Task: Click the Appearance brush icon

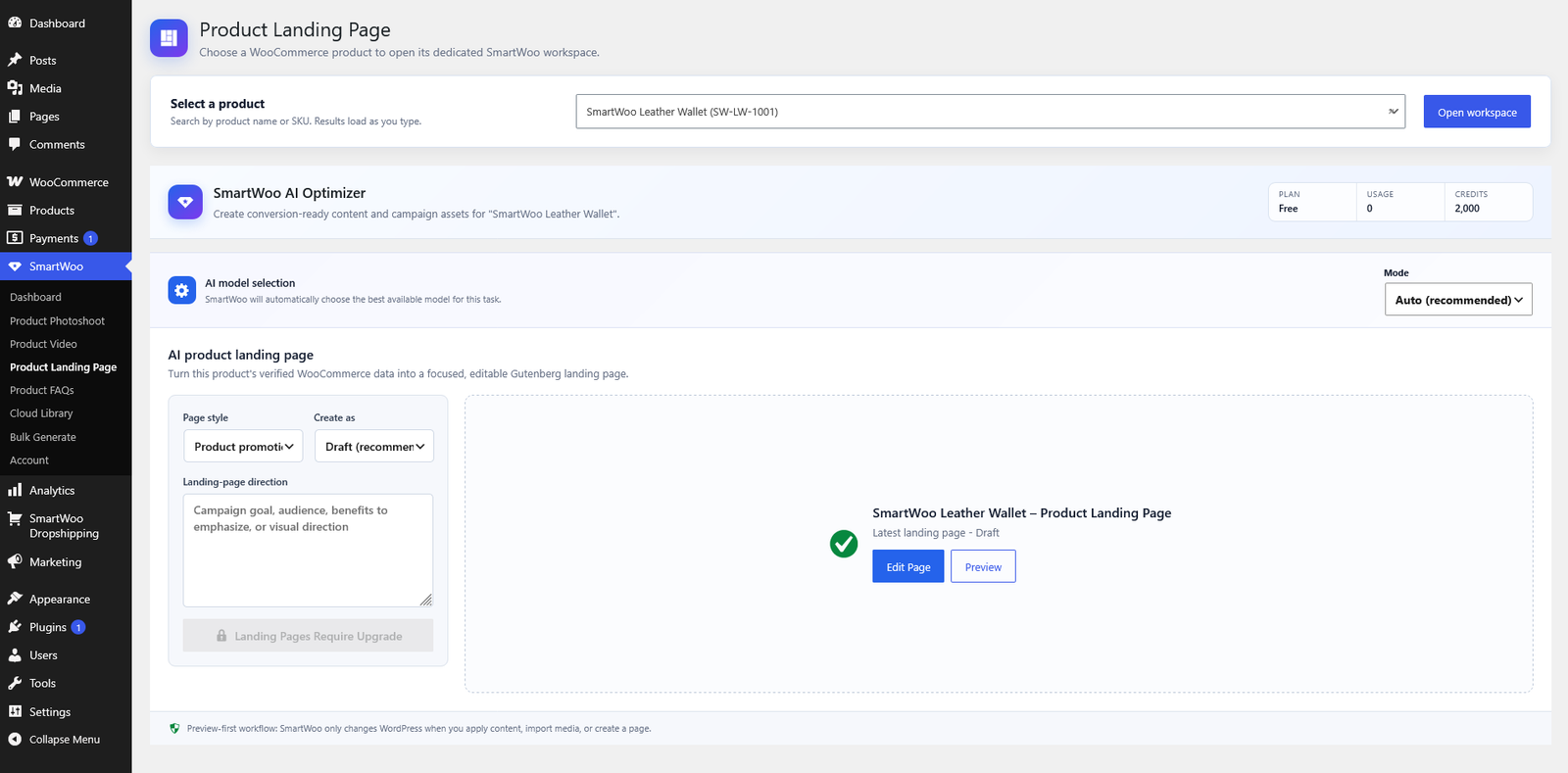Action: click(15, 599)
